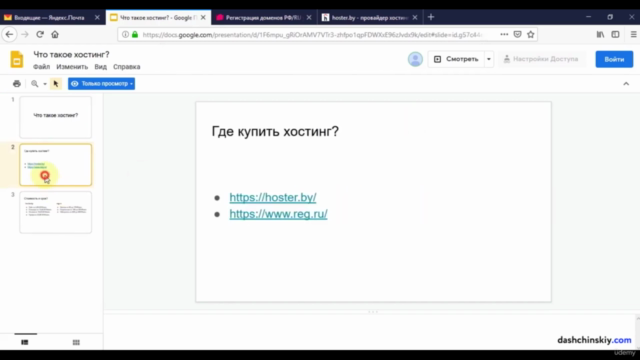This screenshot has width=640, height=360.
Task: Go to browser Home page
Action: click(x=55, y=35)
